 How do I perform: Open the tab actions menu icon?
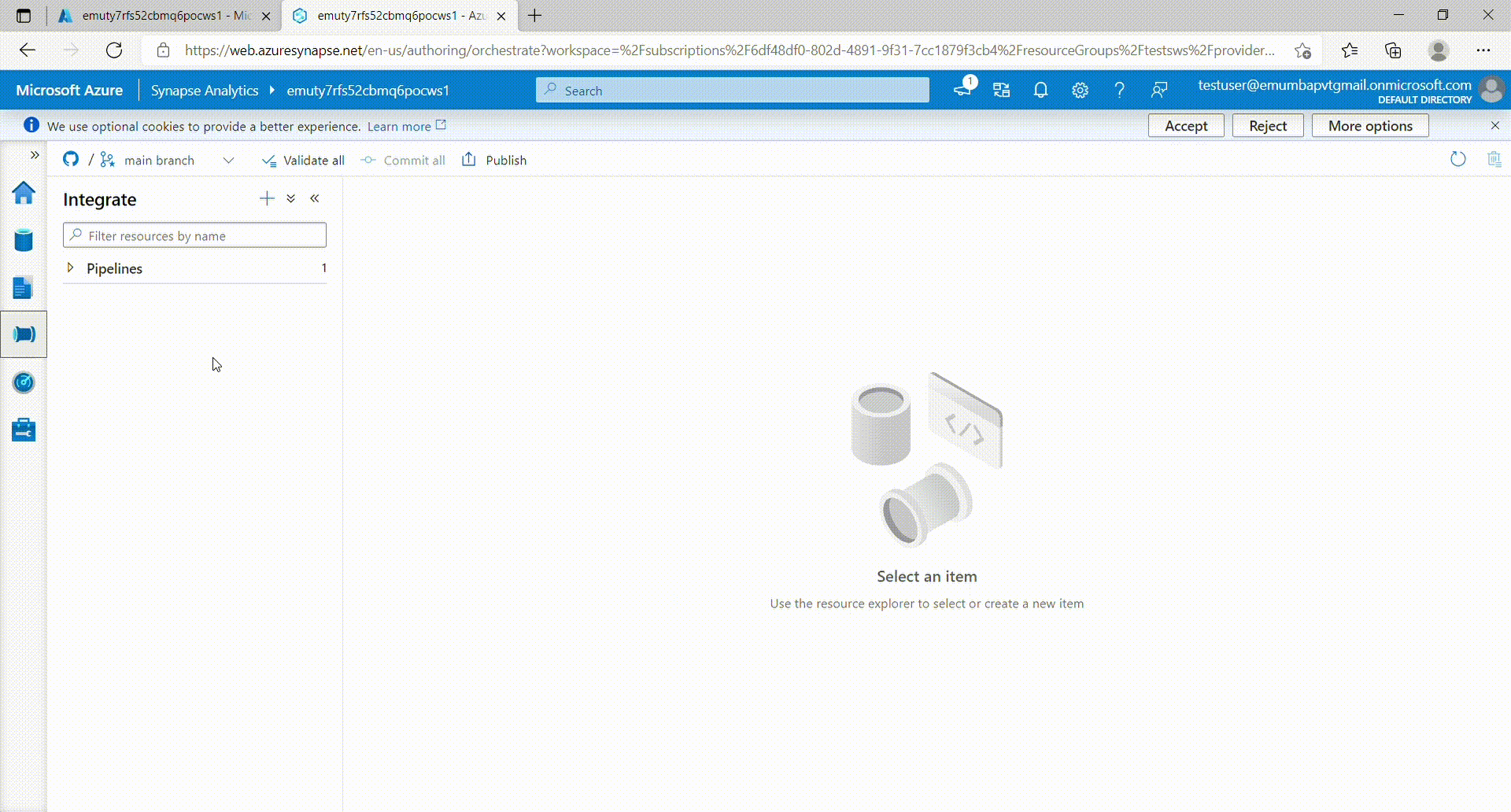click(x=24, y=16)
